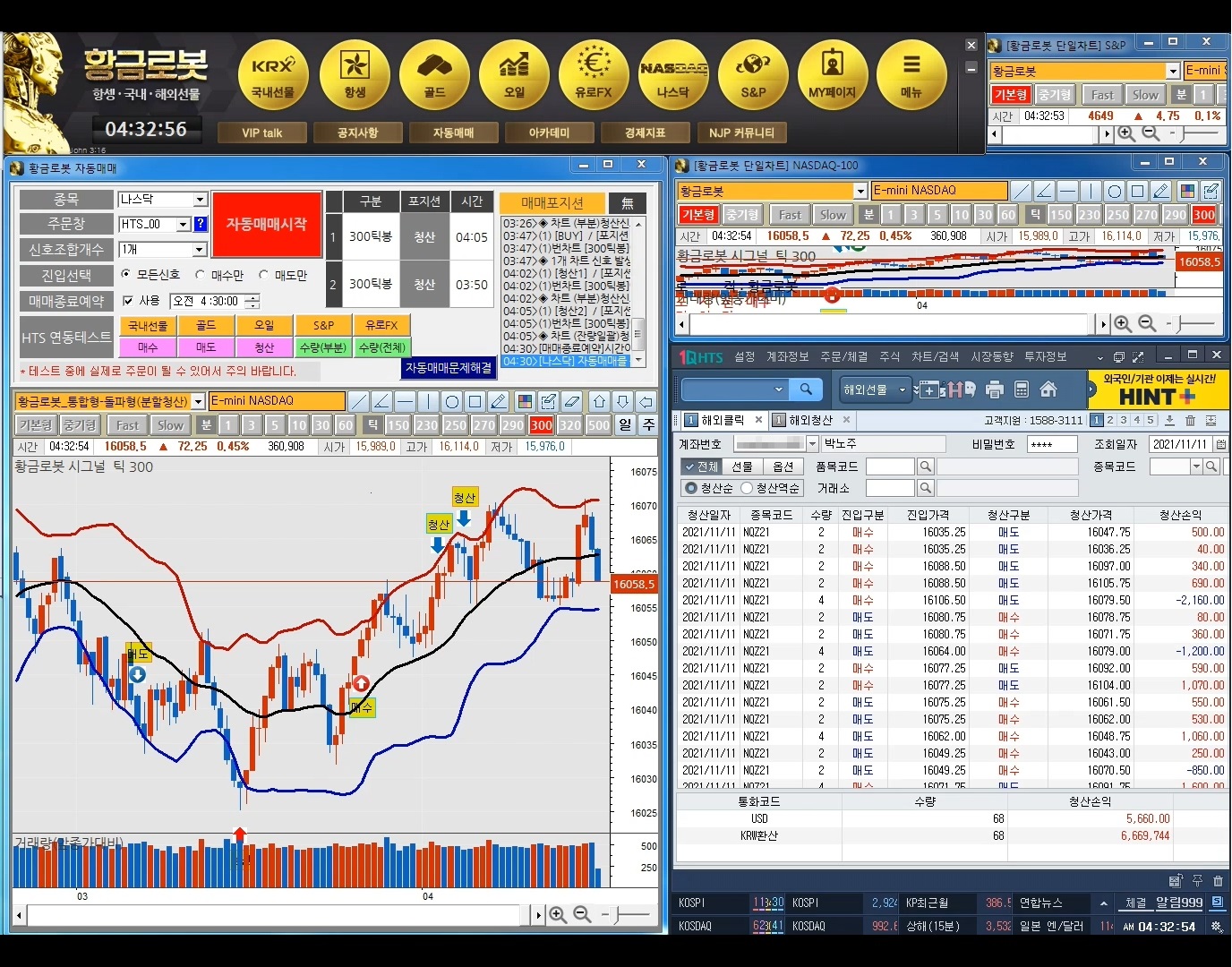Click search magnifier button in 1QHTS toolbar
The height and width of the screenshot is (967, 1232).
click(806, 389)
